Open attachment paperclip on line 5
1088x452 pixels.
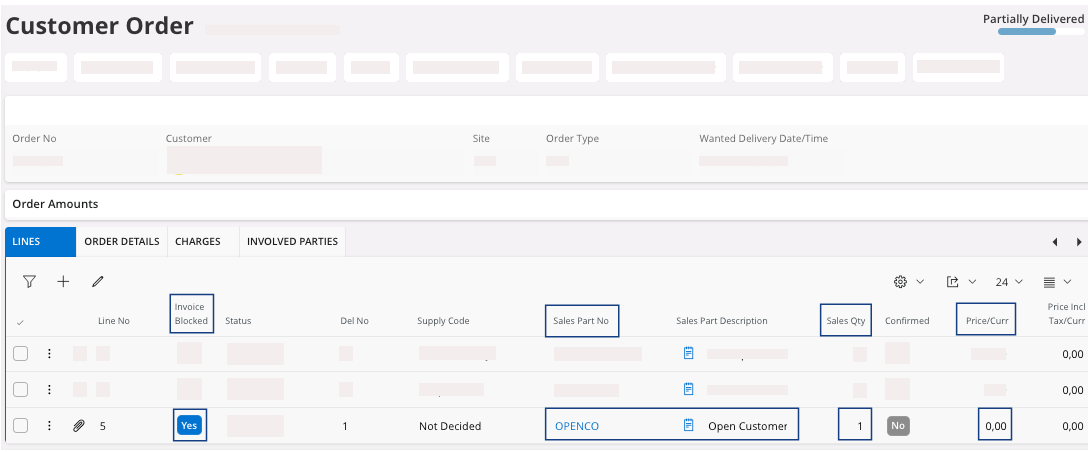(x=79, y=426)
